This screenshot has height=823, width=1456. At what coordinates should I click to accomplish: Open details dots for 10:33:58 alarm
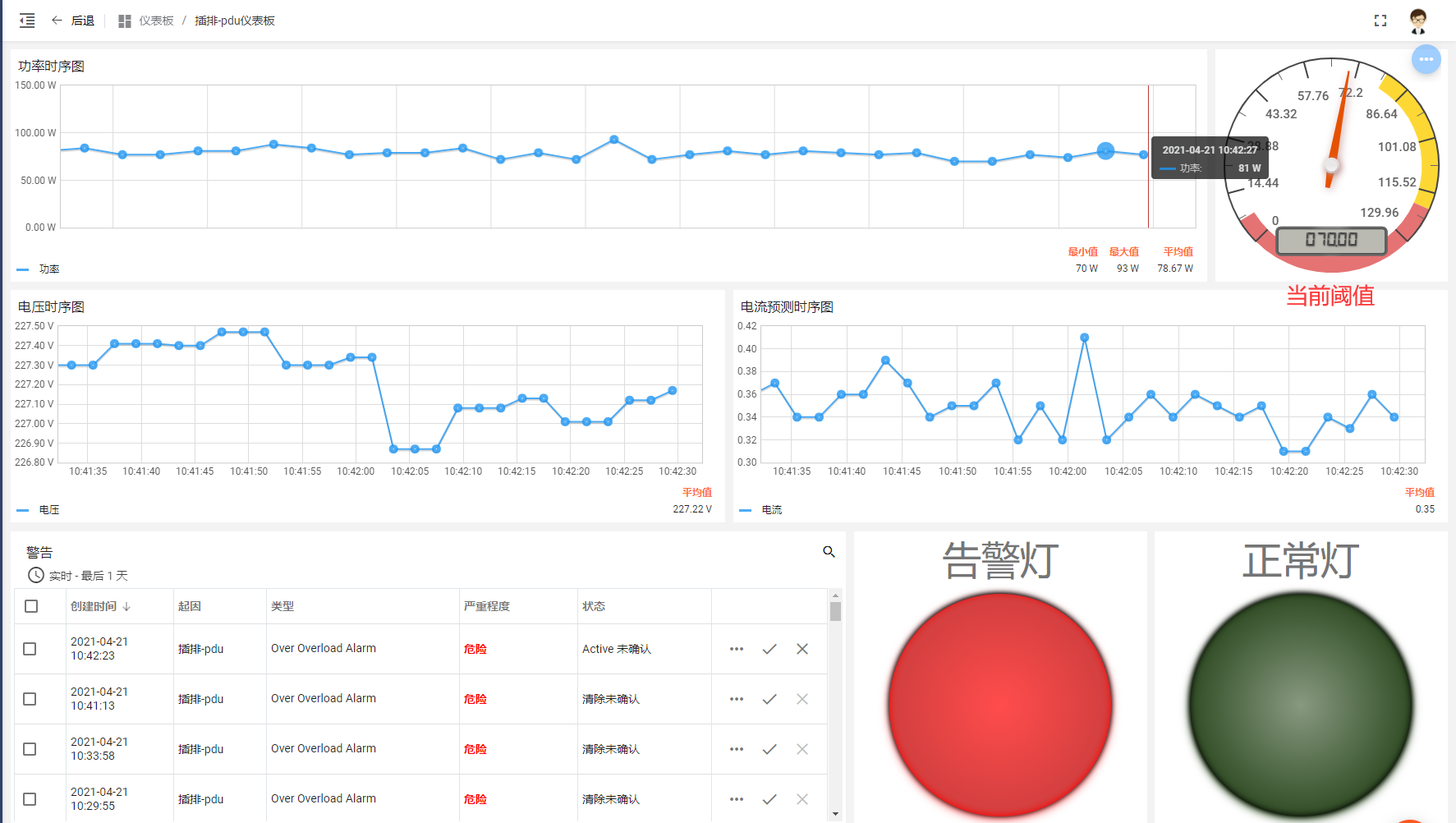pyautogui.click(x=737, y=749)
